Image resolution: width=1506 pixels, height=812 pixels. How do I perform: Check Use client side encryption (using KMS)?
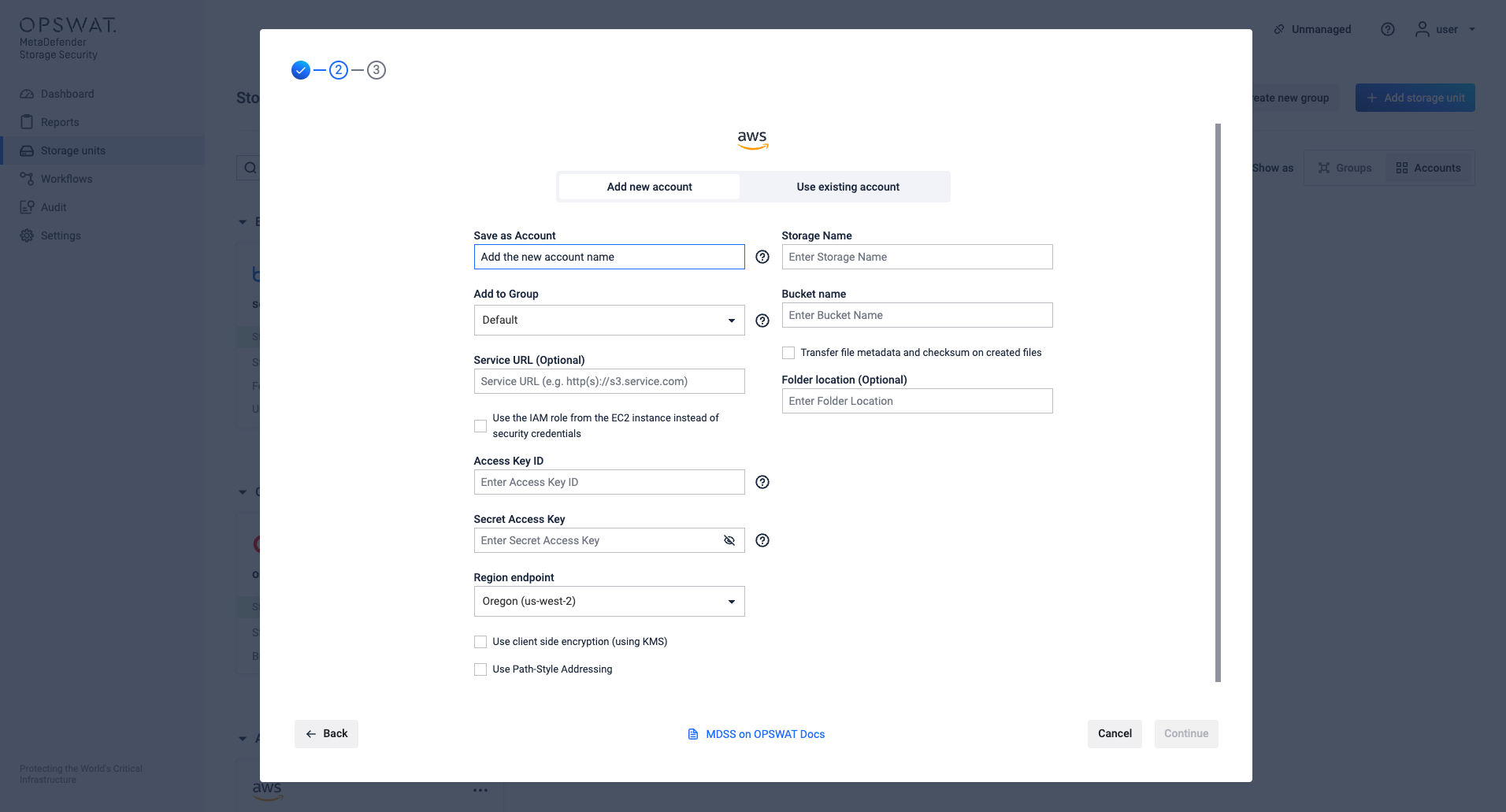(480, 642)
